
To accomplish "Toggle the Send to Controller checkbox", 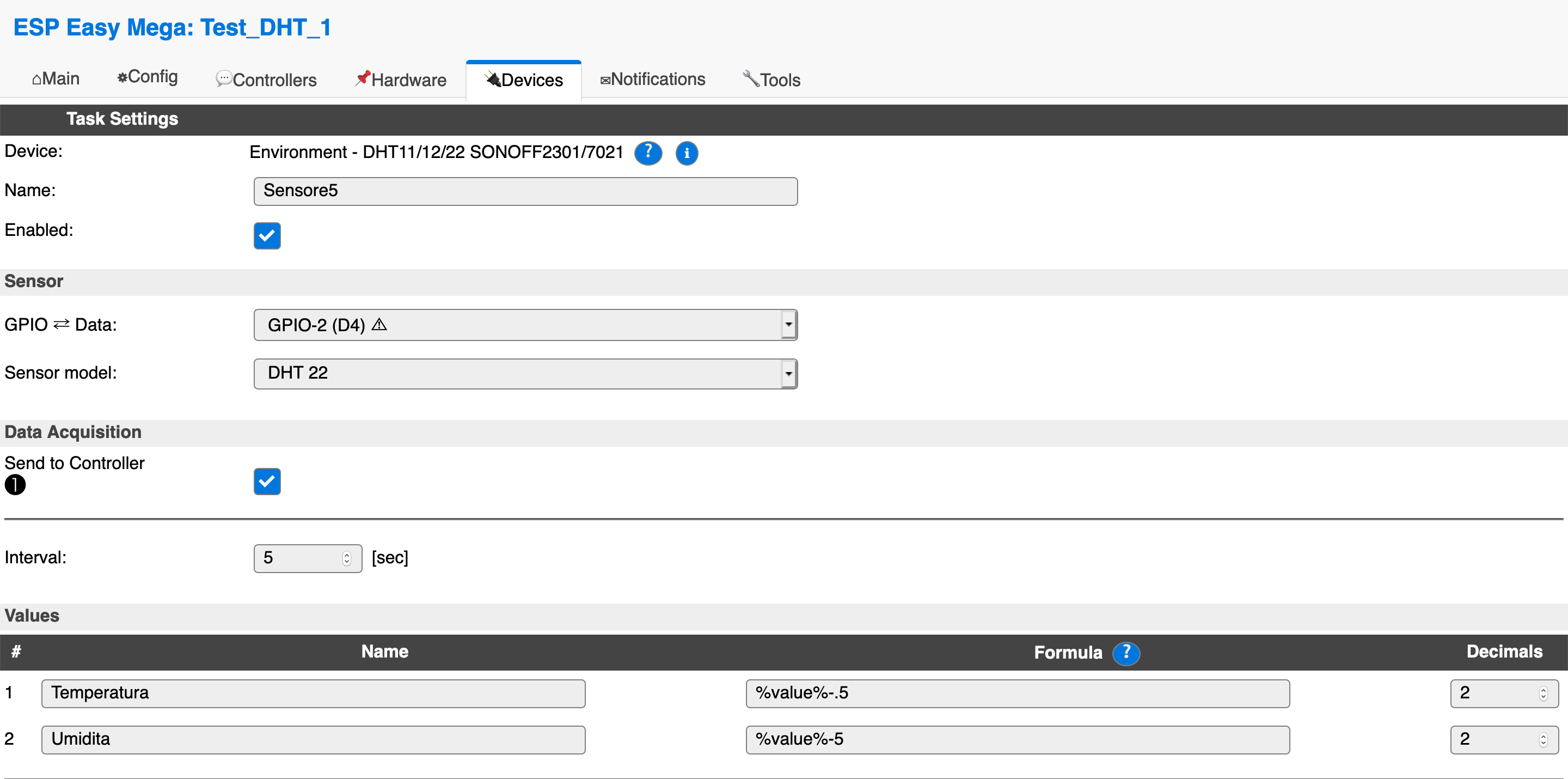I will pos(267,481).
